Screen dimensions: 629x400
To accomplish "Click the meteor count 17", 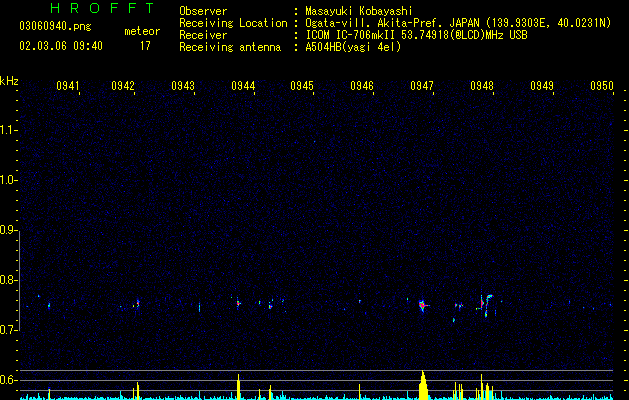I will point(145,46).
